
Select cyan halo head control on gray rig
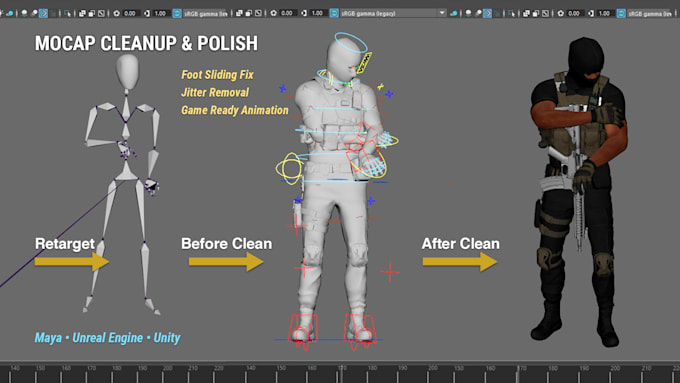pos(350,42)
